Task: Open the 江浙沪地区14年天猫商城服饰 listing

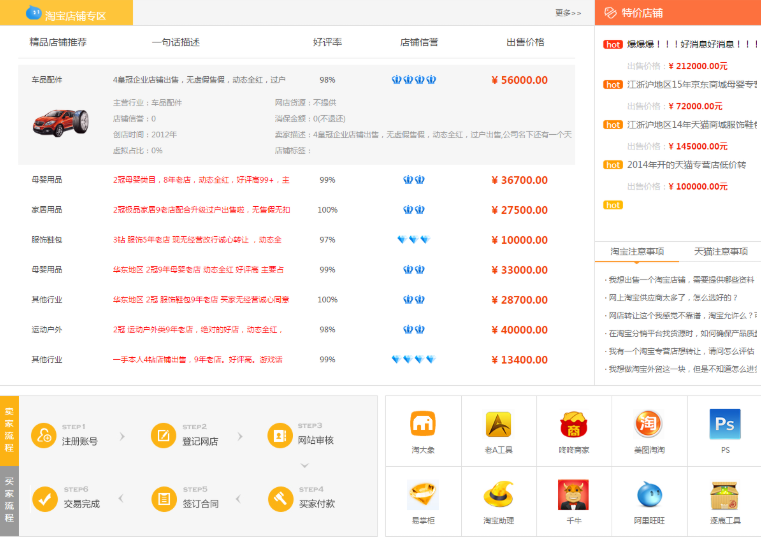Action: [692, 125]
